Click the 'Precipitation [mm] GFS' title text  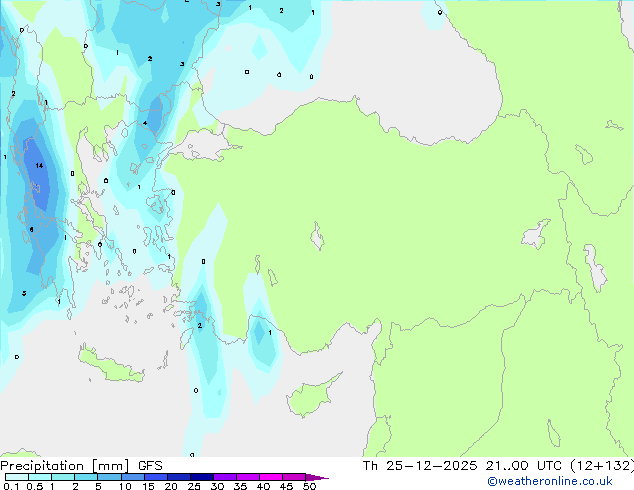81,466
